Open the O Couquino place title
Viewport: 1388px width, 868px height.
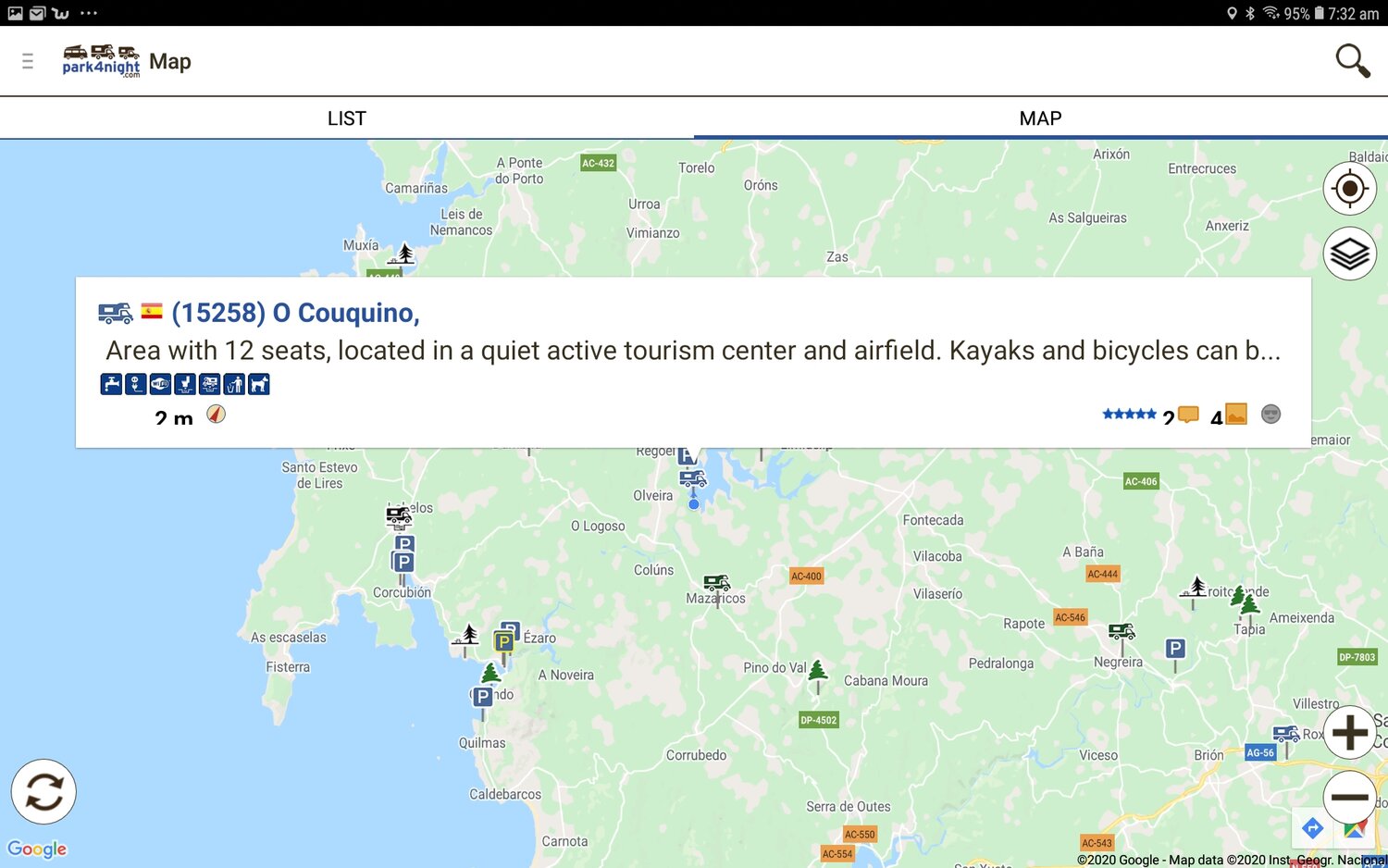point(295,313)
